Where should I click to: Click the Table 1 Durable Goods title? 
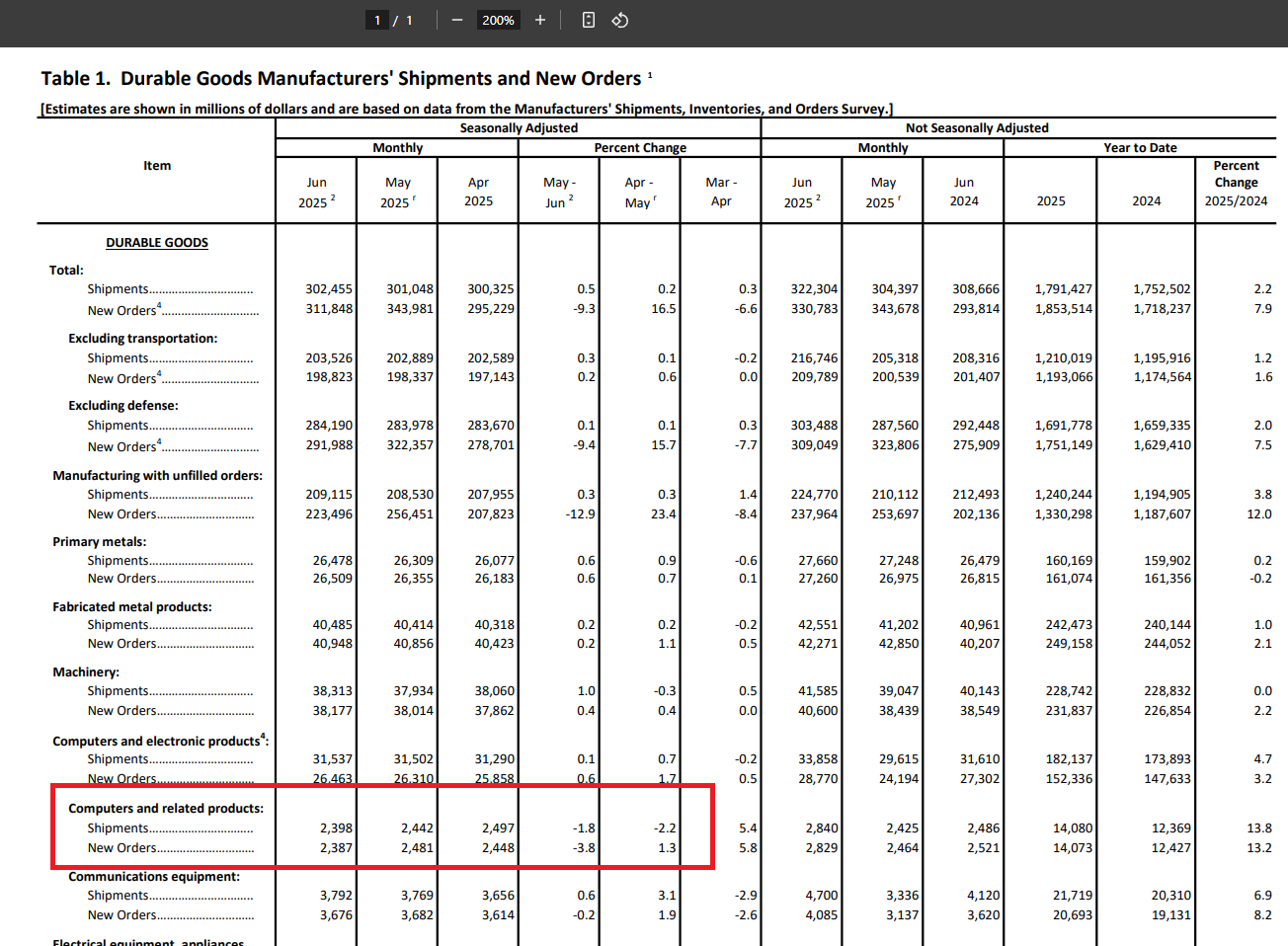[x=341, y=78]
